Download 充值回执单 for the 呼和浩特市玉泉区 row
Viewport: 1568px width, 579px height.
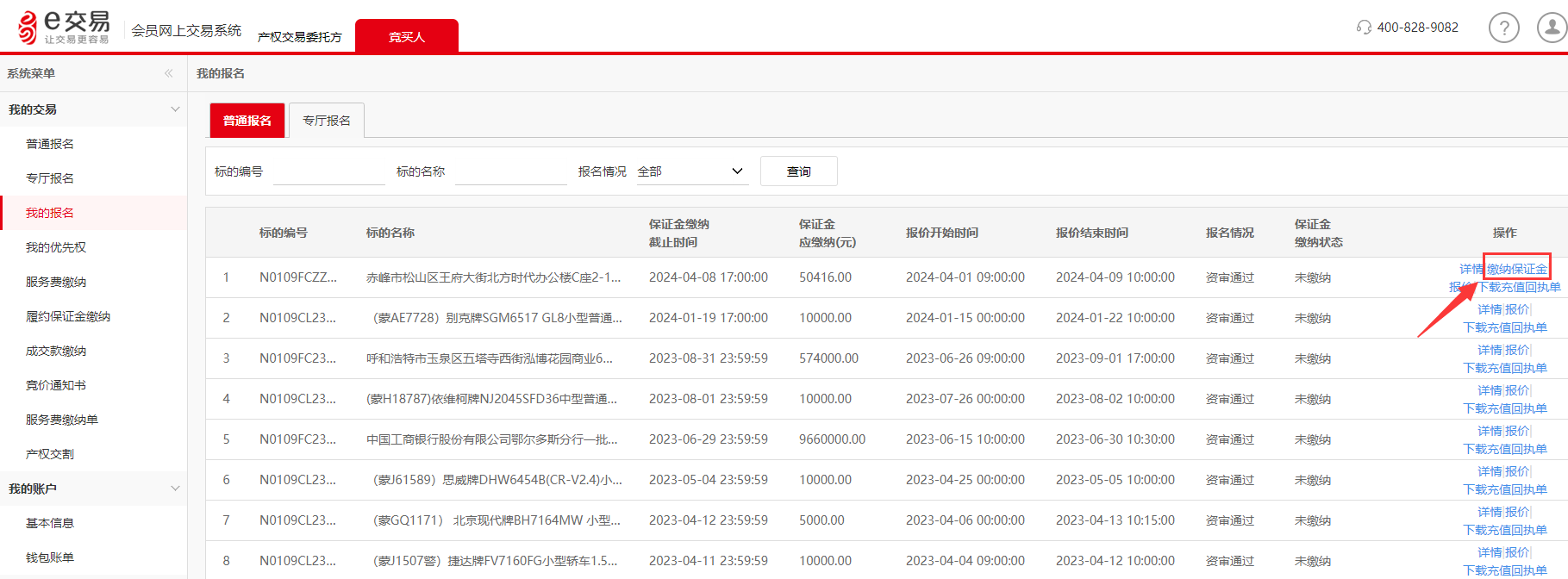point(1505,368)
